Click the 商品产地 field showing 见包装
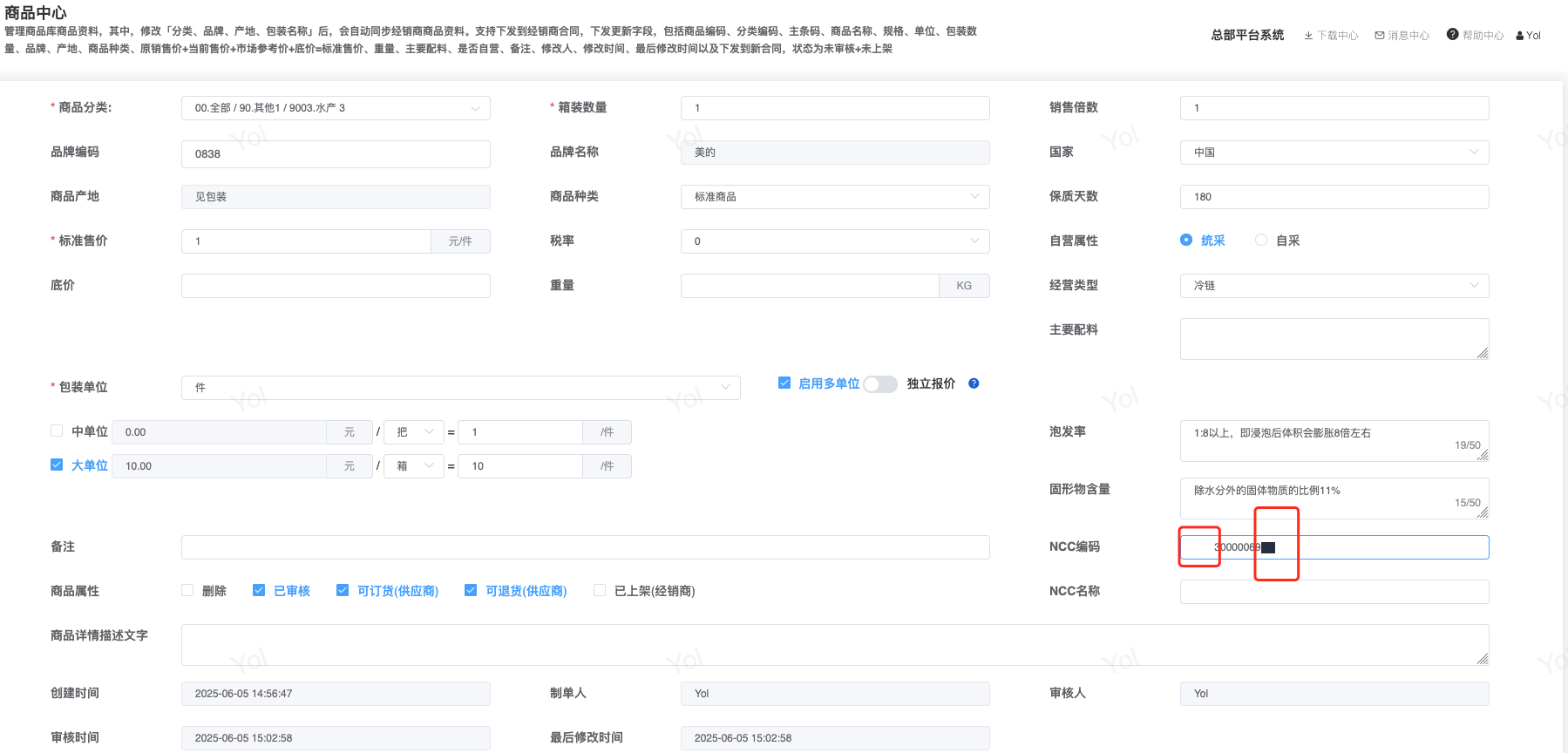This screenshot has width=1568, height=753. point(336,197)
